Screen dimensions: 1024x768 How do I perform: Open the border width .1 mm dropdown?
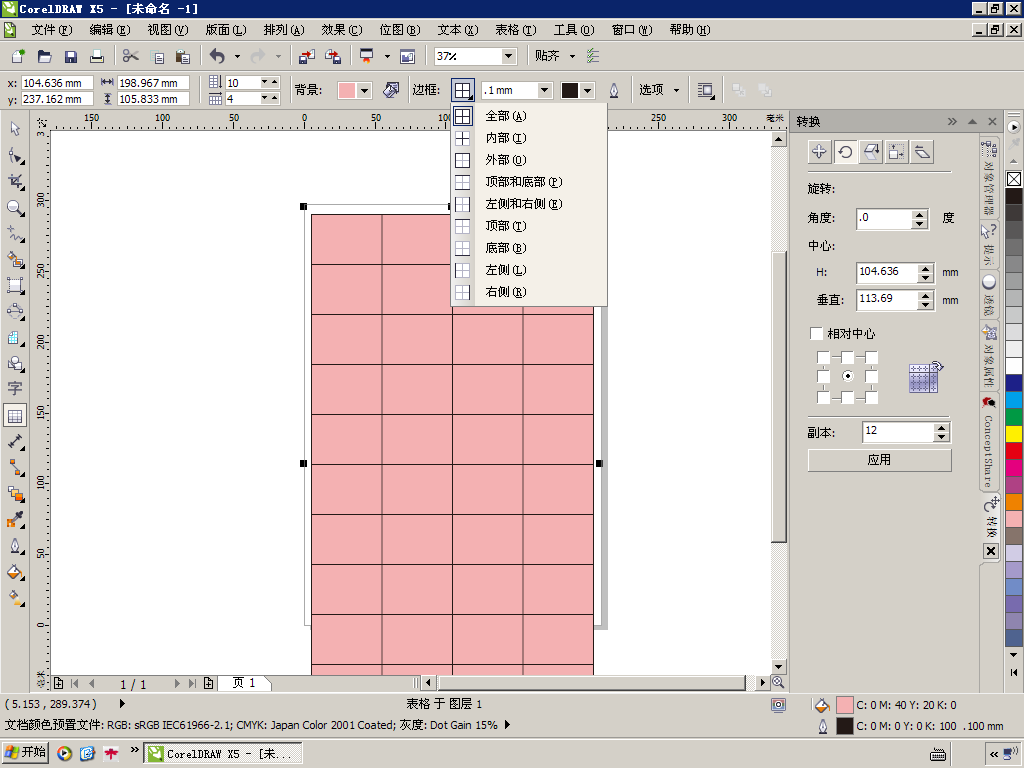pos(545,90)
